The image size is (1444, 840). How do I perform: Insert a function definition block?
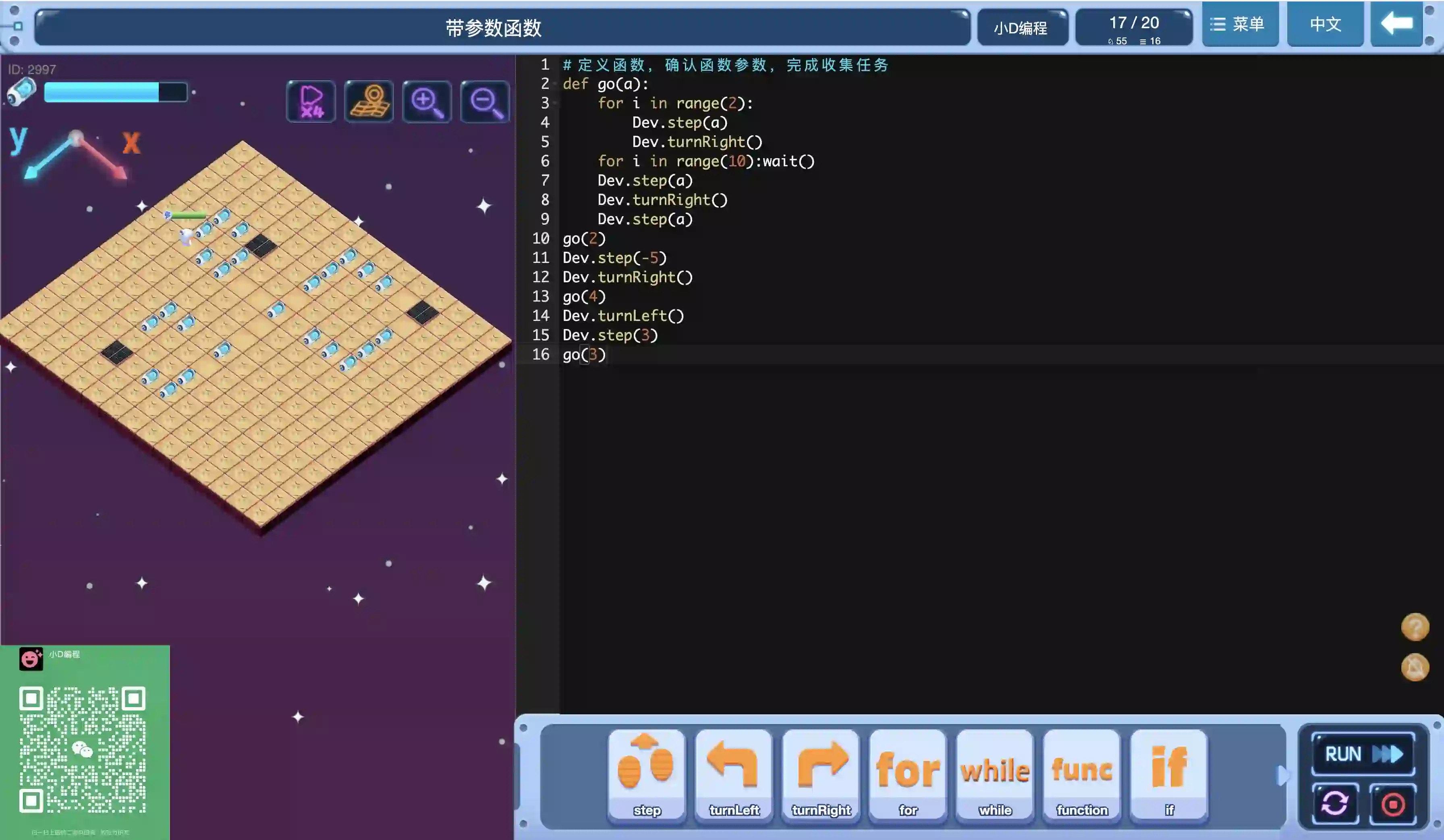point(1082,774)
